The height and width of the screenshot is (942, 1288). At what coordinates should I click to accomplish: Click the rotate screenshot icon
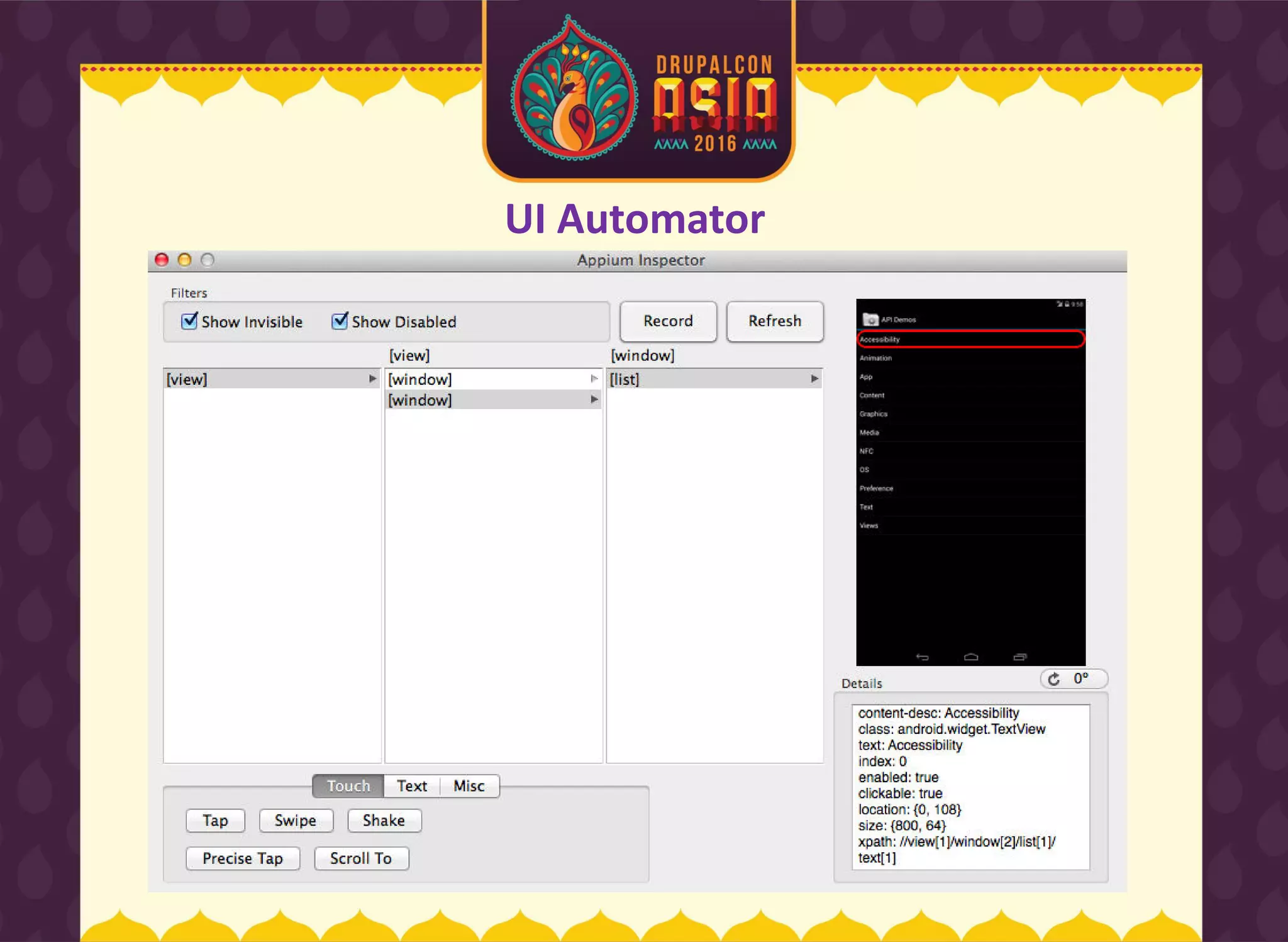[1055, 679]
